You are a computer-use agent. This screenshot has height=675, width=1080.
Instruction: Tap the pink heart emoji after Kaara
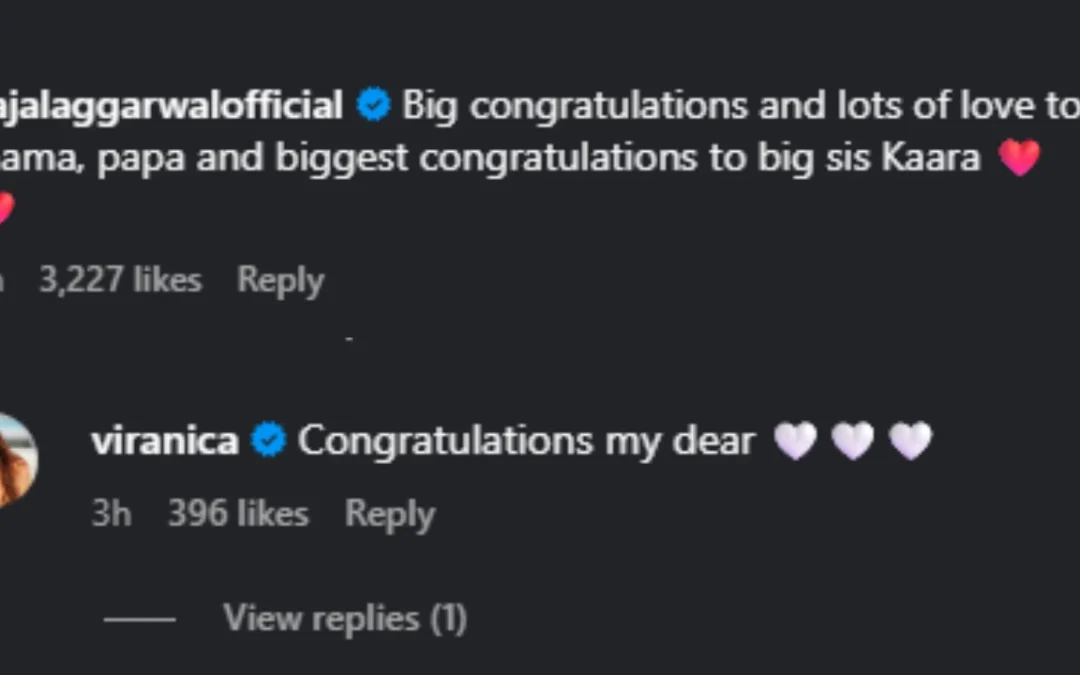click(1019, 156)
